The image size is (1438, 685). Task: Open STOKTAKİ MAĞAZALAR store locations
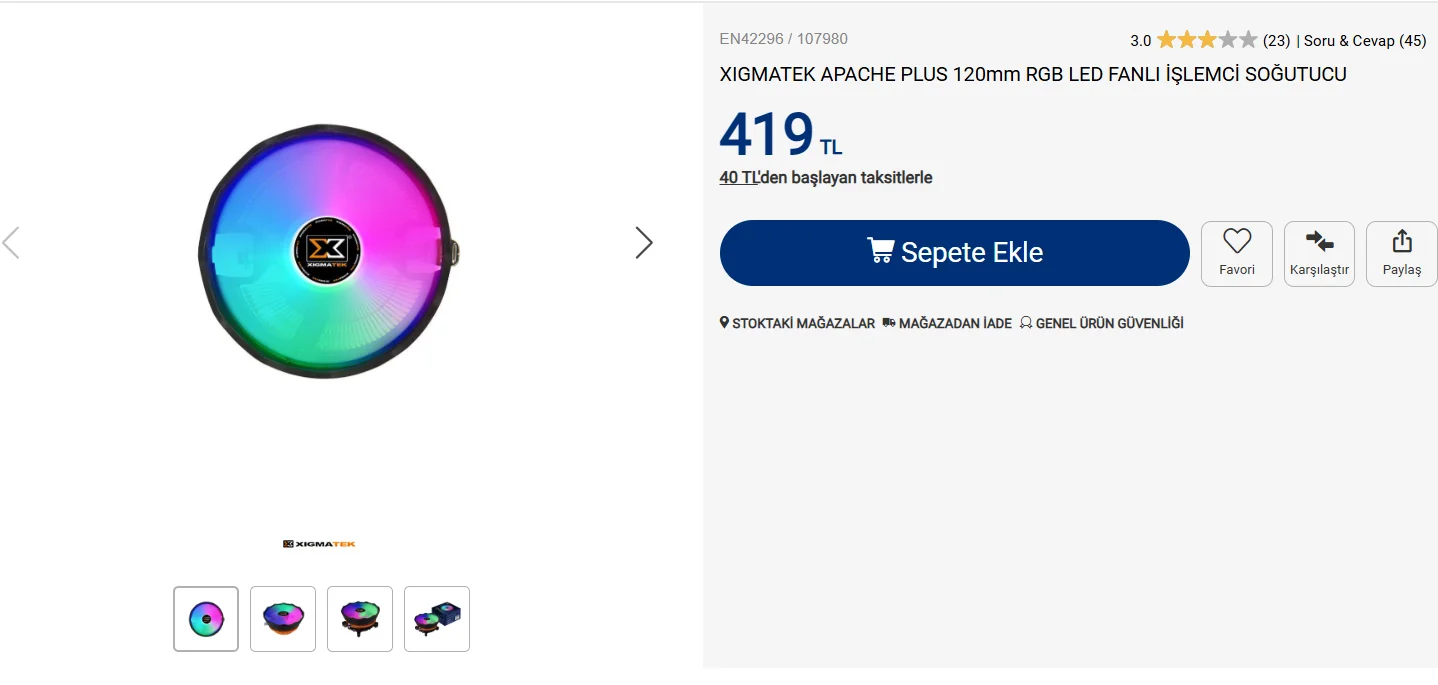(x=797, y=324)
